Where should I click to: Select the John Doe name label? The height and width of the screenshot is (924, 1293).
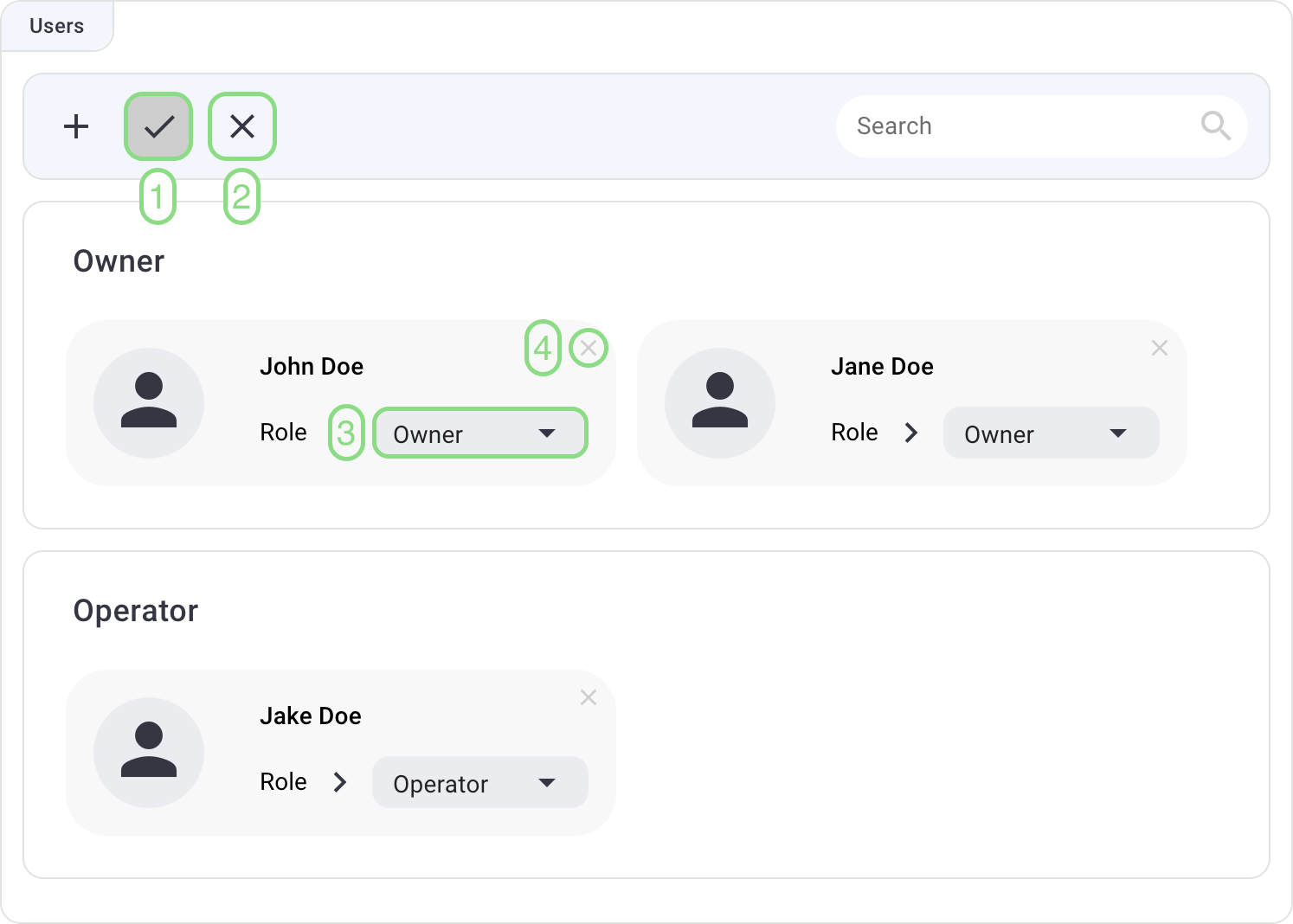(312, 367)
